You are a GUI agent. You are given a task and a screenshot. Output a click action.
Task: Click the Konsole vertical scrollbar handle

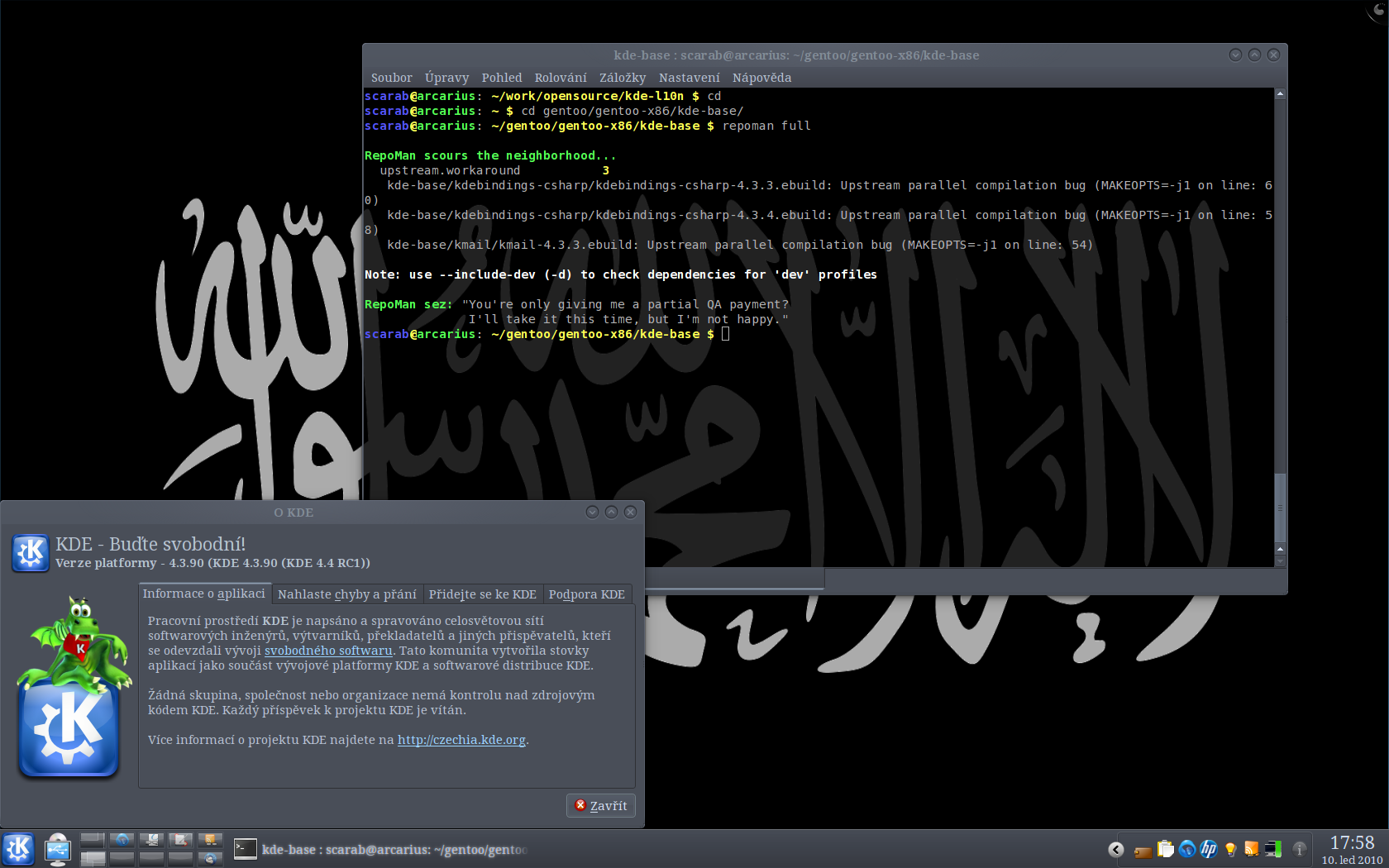click(1280, 506)
